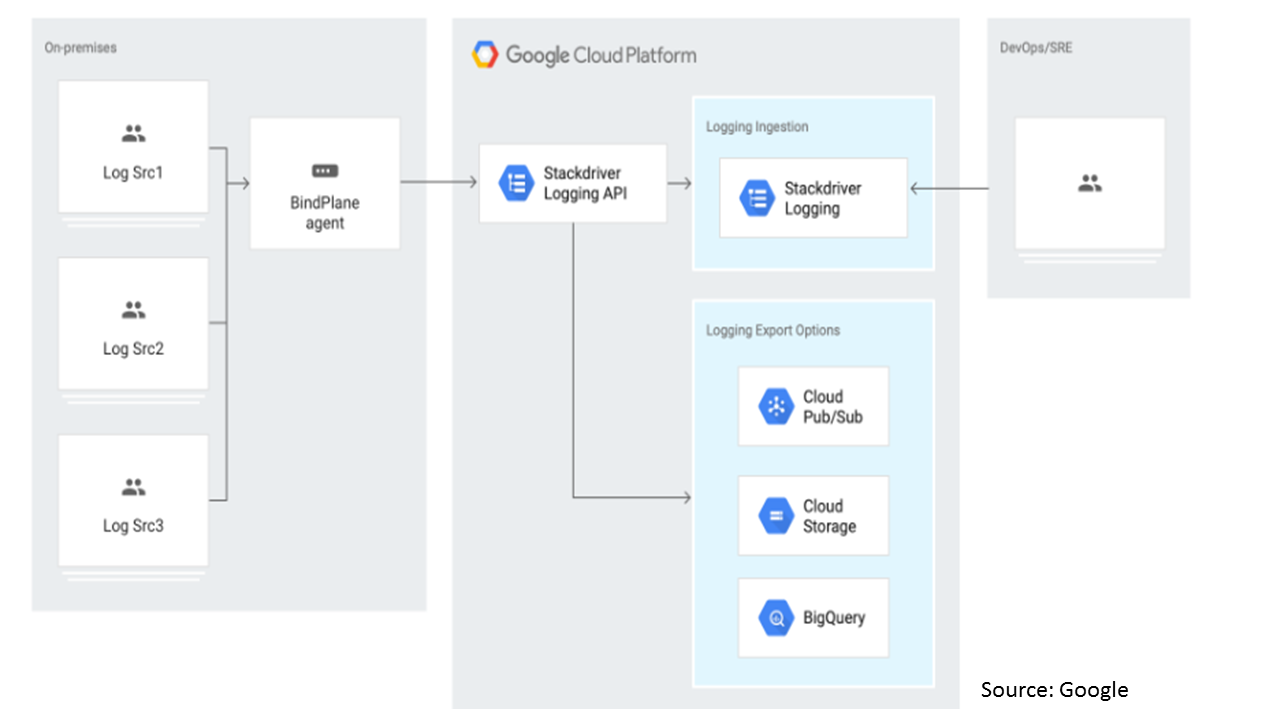
Task: Click the BigQuery hexagon icon
Action: [x=776, y=618]
